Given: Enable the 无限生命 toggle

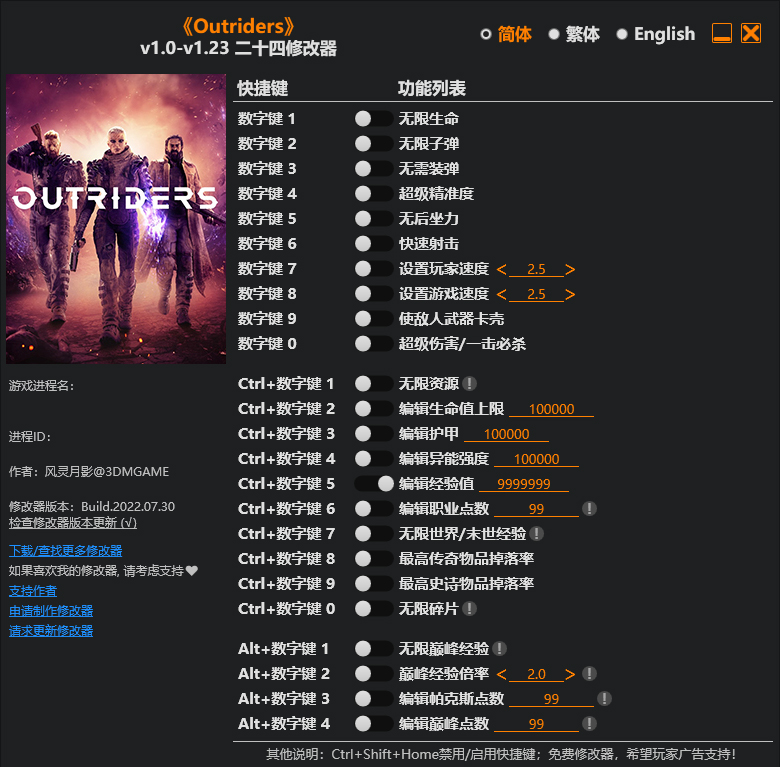Looking at the screenshot, I should click(374, 118).
